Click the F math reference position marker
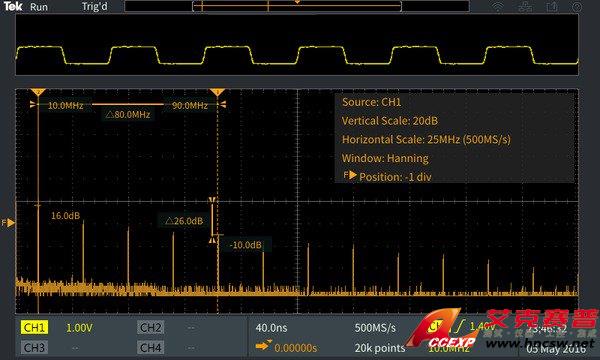Image resolution: width=600 pixels, height=360 pixels. point(8,223)
